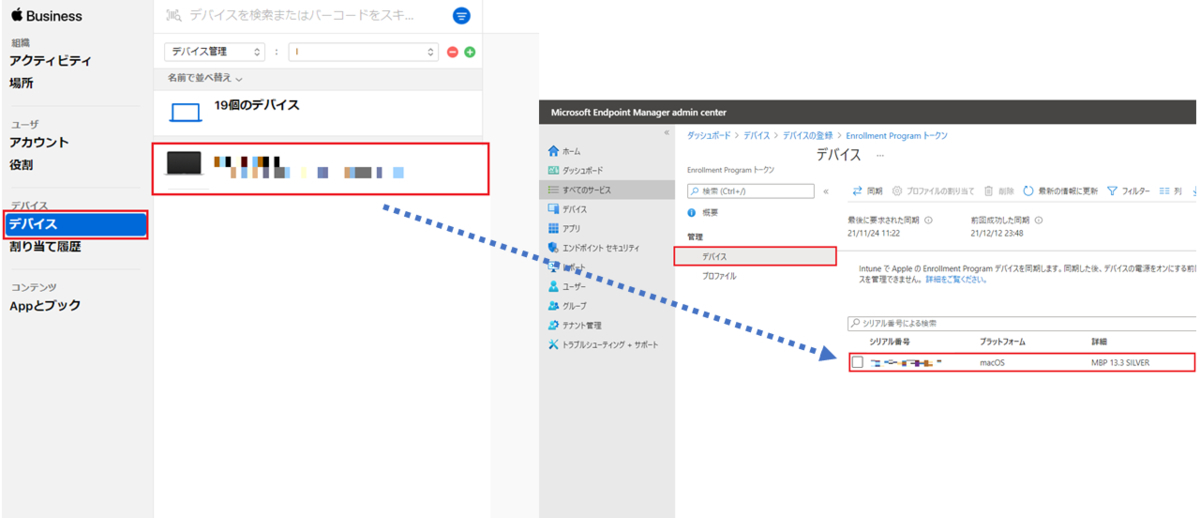Click home icon in Endpoint Manager sidebar
The image size is (1200, 518).
pos(554,151)
